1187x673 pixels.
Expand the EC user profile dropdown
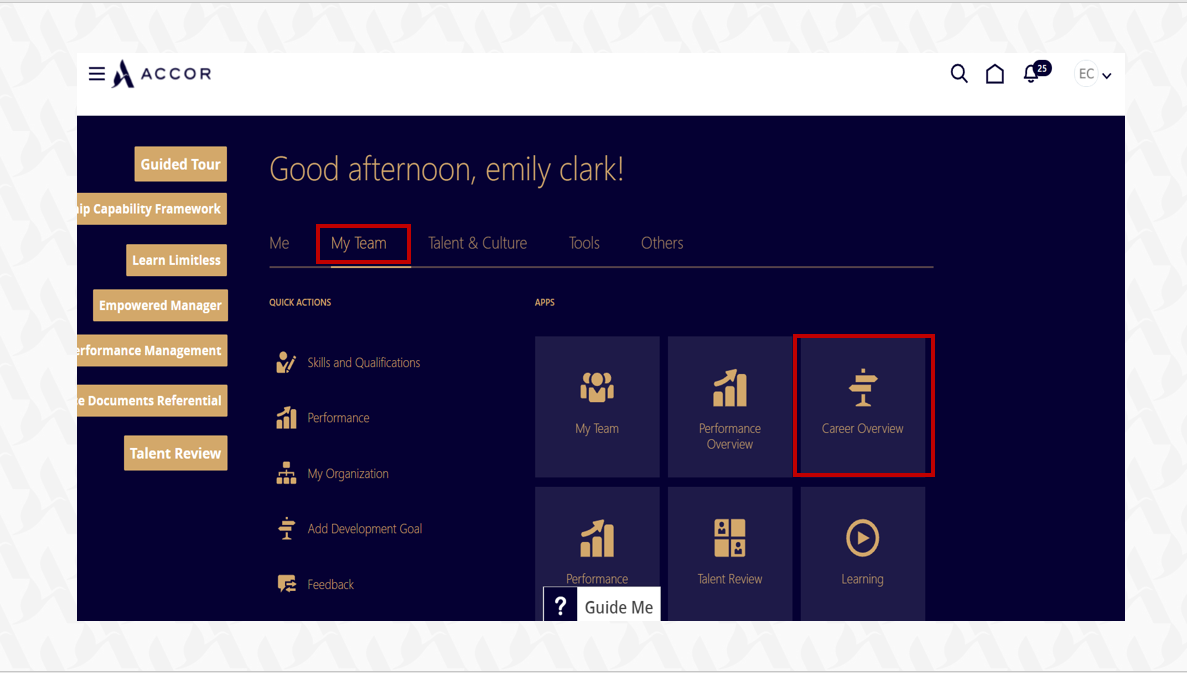click(x=1093, y=74)
